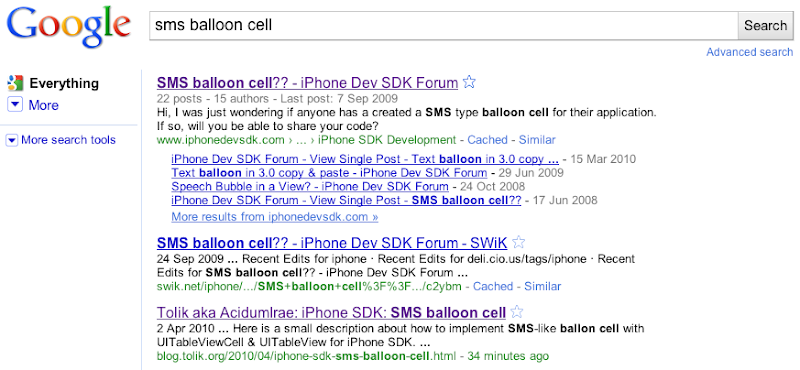Screen dimensions: 800x370
Task: Open the SWiK SMS balloon cell result title
Action: [332, 242]
